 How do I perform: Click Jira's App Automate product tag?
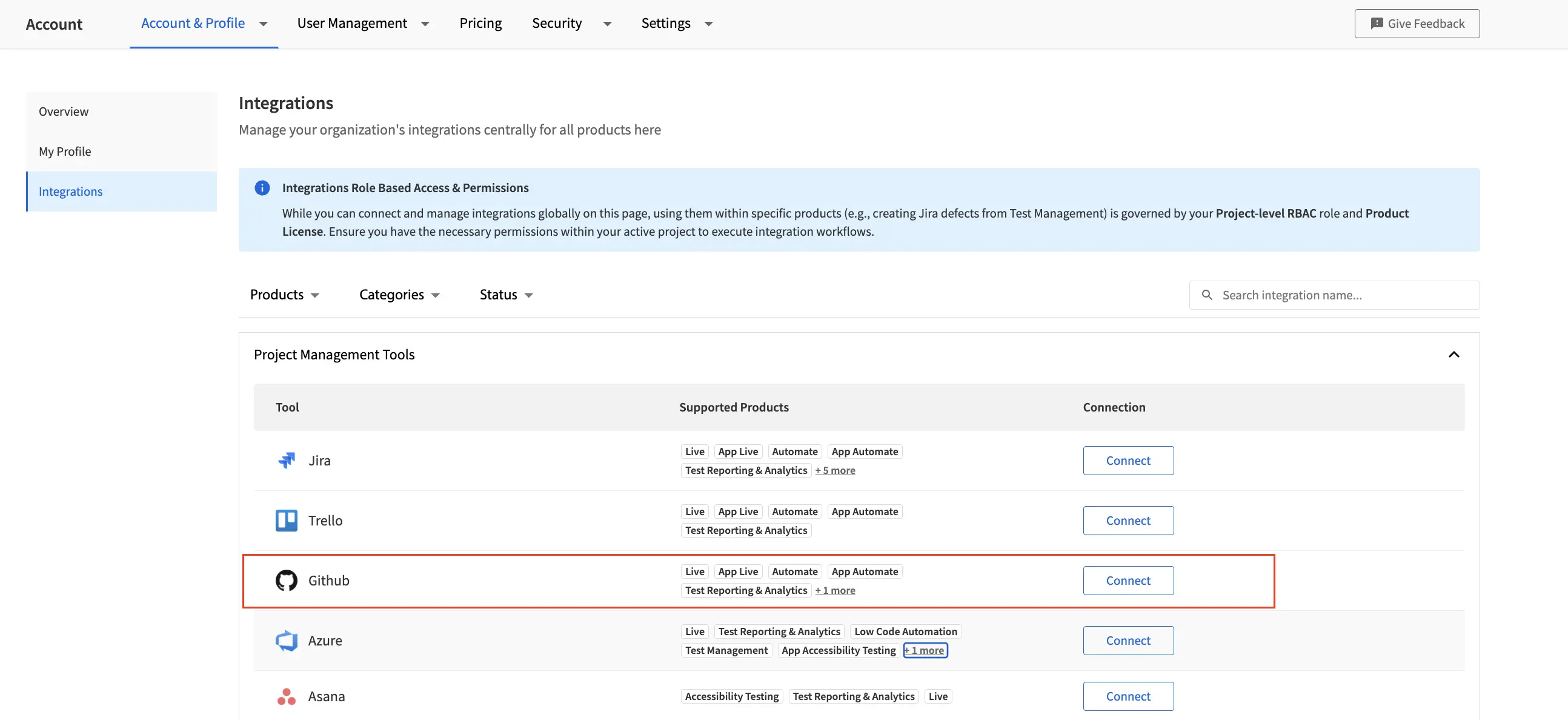coord(865,452)
